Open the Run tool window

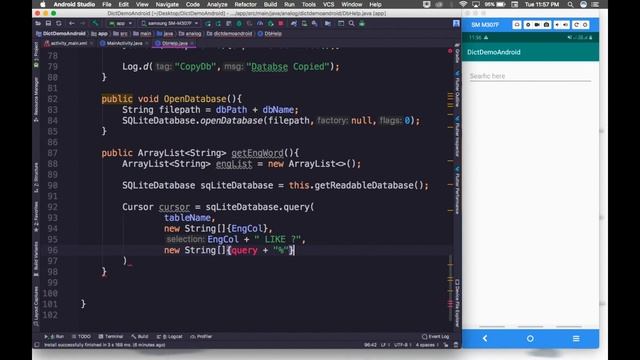tap(54, 336)
